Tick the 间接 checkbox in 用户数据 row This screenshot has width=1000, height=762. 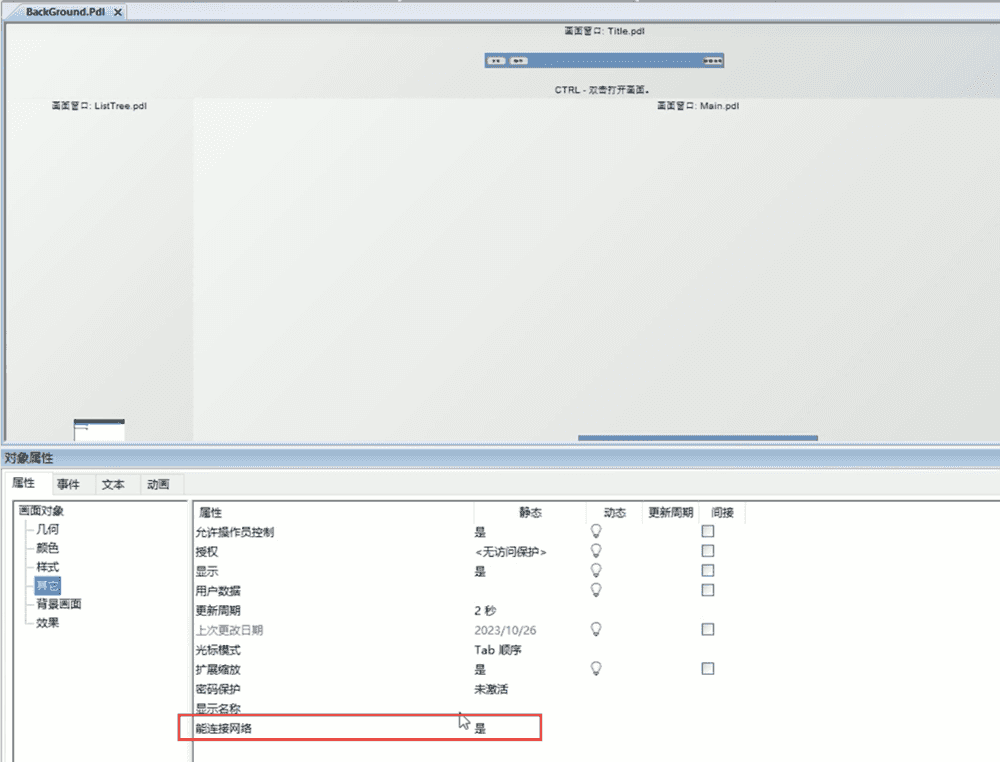708,590
